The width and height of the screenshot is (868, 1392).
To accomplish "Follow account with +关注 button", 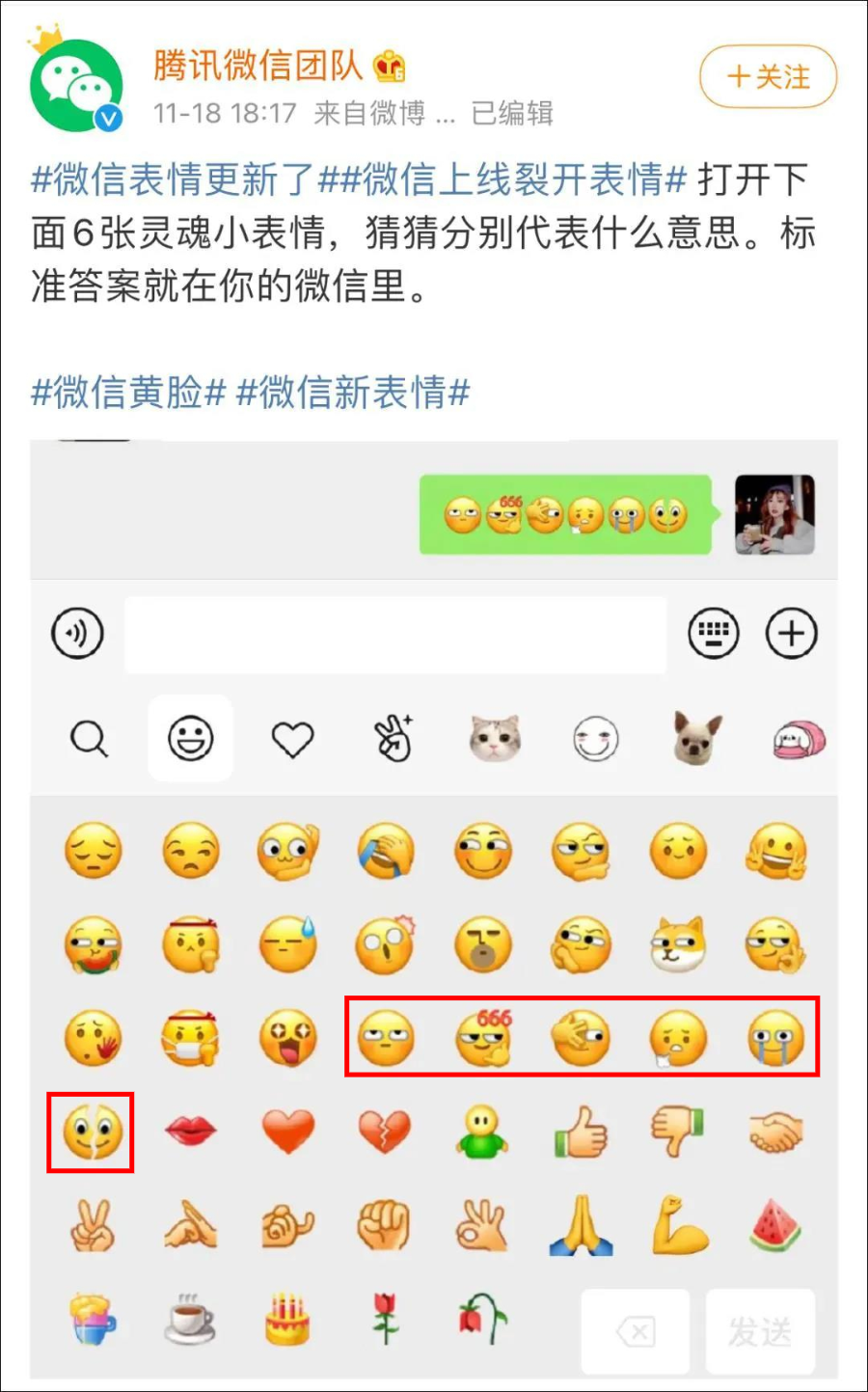I will [x=769, y=76].
